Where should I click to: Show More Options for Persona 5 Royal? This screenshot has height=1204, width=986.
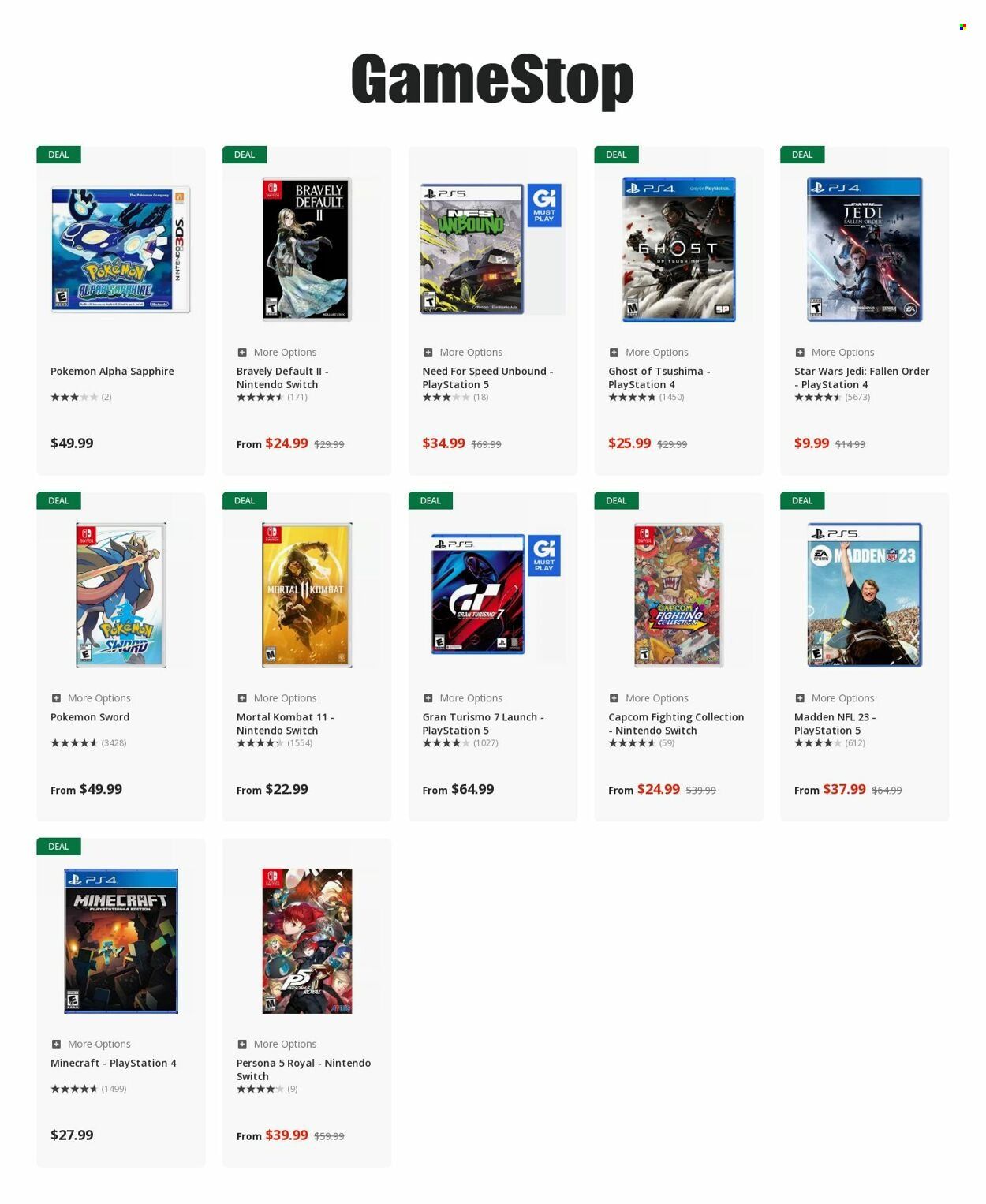click(277, 1044)
